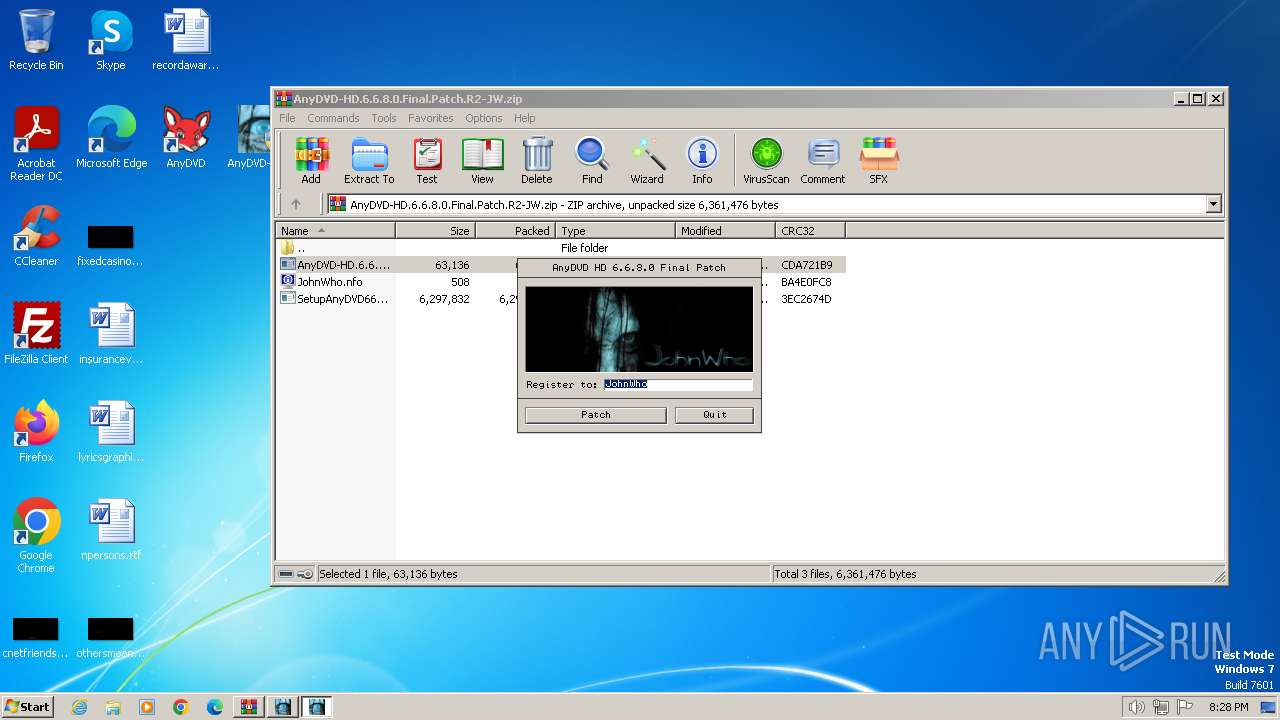1280x720 pixels.
Task: Open lyricsgraphi document on desktop
Action: [111, 432]
